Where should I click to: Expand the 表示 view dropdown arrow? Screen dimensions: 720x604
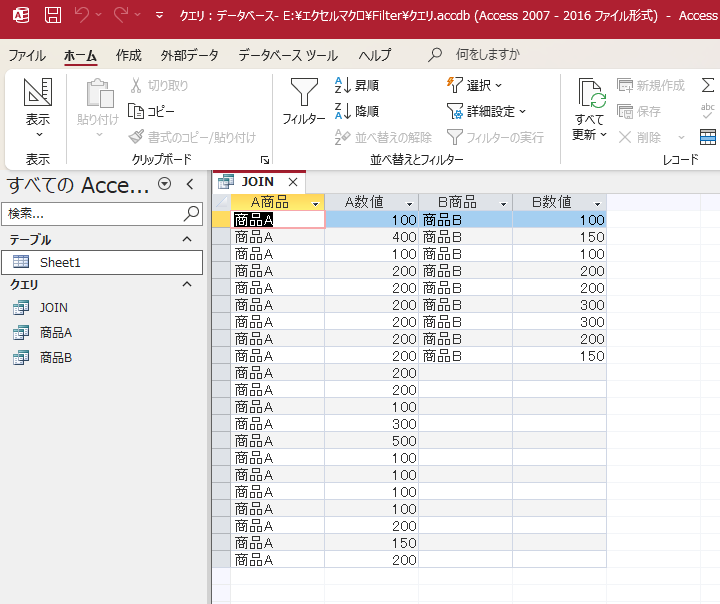point(39,135)
